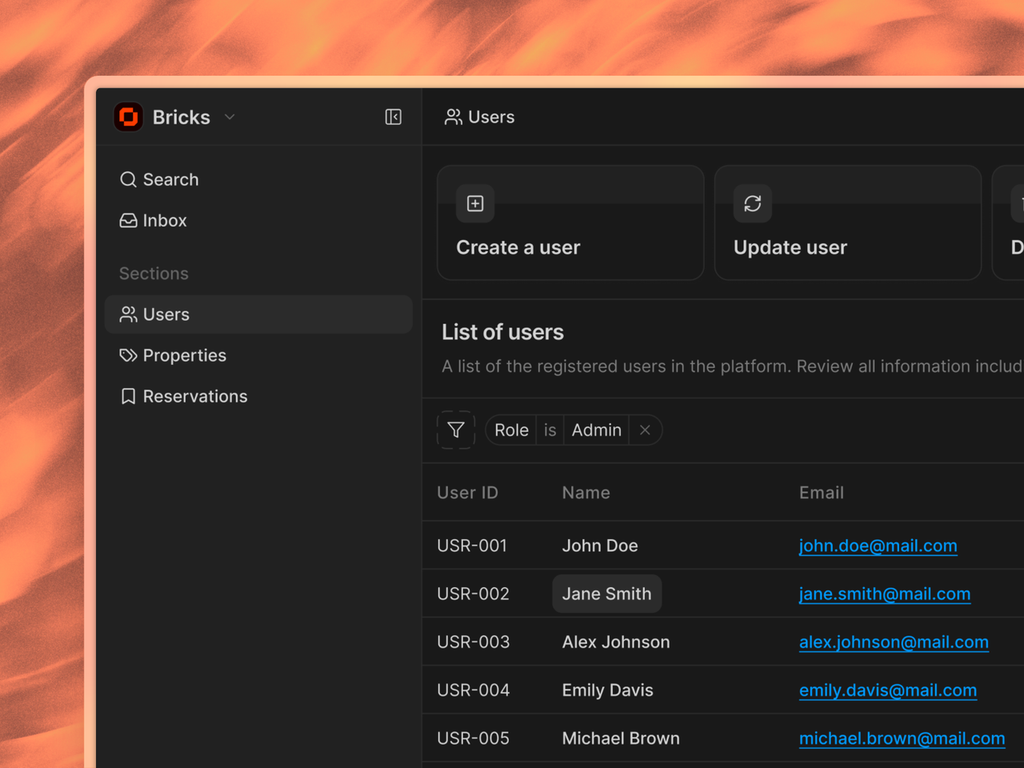
Task: Sort by the User ID column header
Action: 468,493
